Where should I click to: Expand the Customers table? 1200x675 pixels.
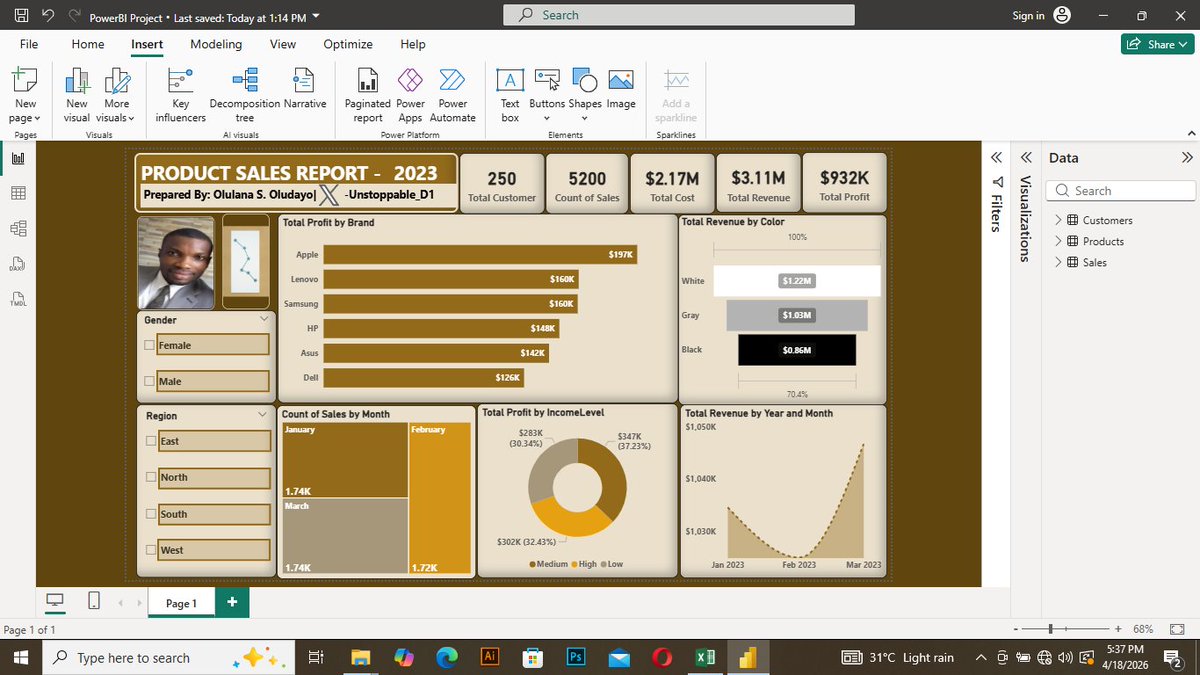click(1058, 220)
